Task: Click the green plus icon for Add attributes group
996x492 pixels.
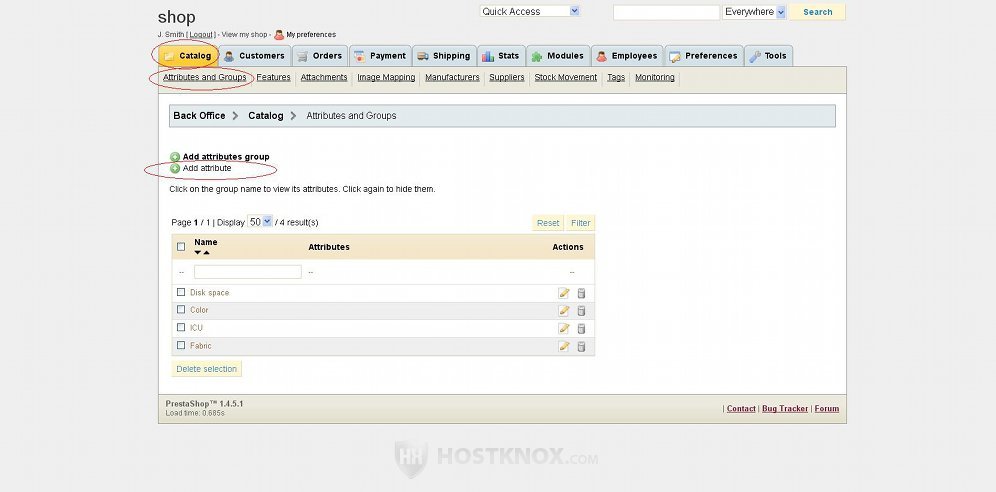Action: 175,157
